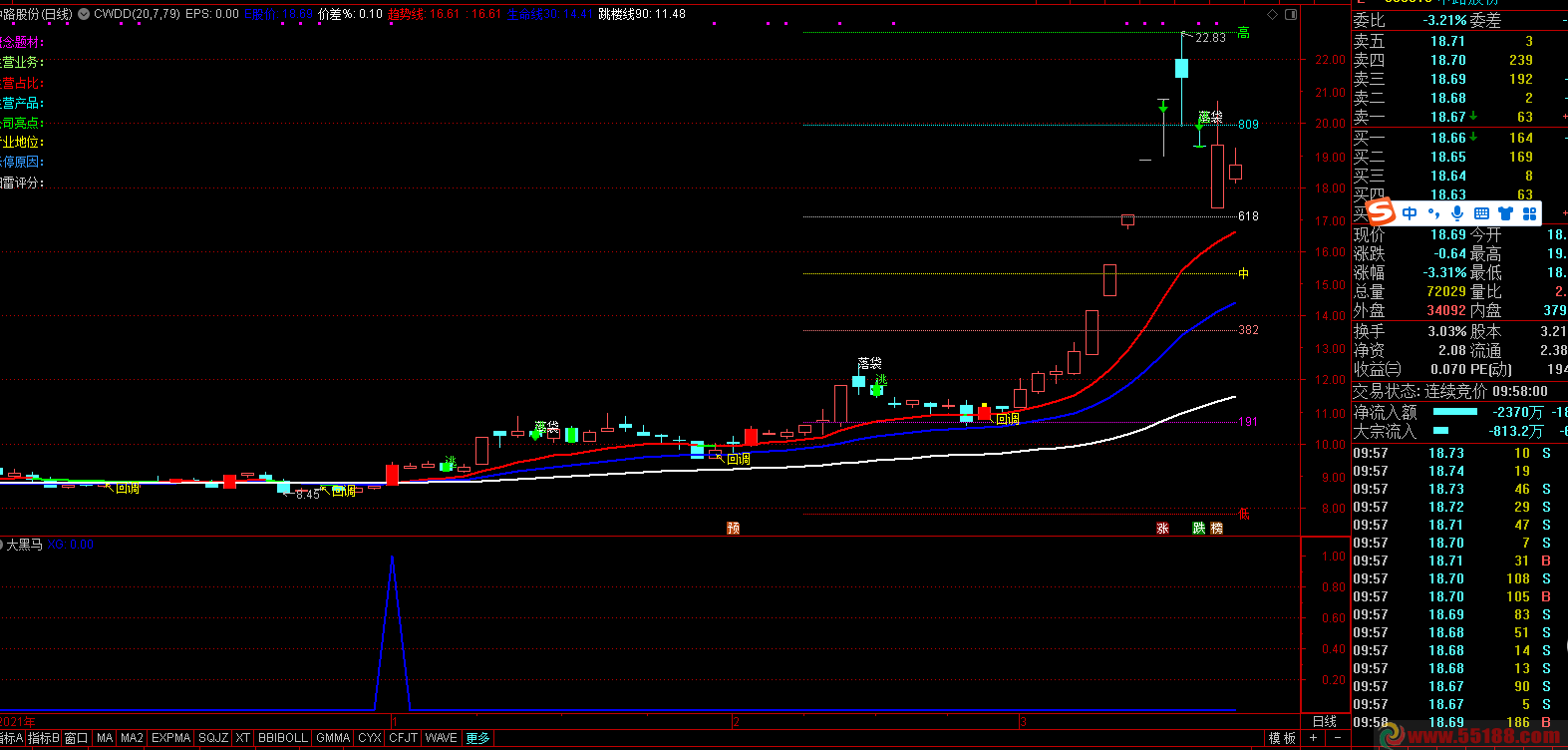
Task: Click the 382 Fibonacci level label
Action: (x=1248, y=330)
